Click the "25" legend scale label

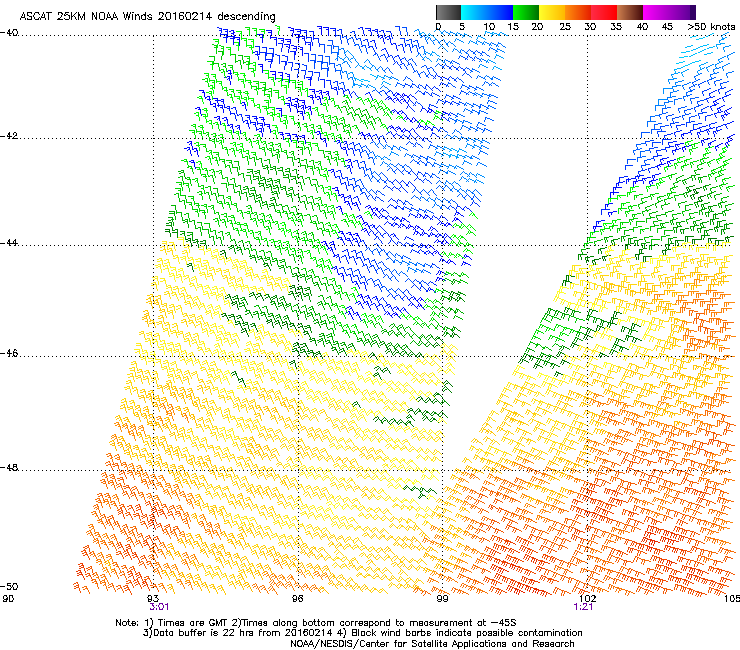(x=565, y=27)
